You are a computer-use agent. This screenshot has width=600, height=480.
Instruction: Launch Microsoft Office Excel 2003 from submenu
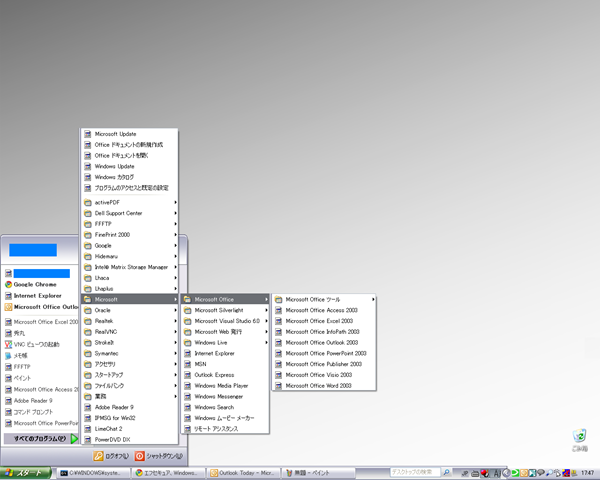pyautogui.click(x=324, y=321)
